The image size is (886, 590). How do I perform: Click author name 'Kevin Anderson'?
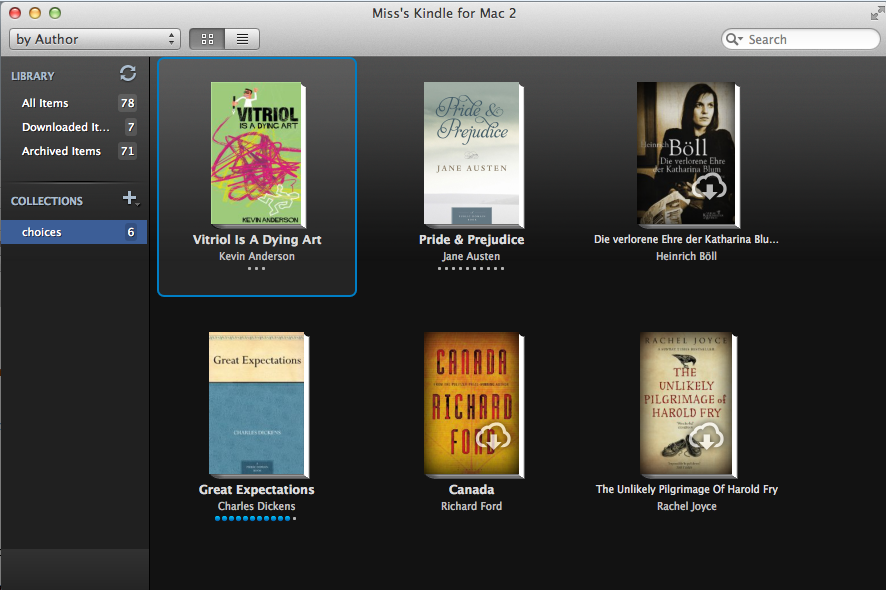(257, 256)
